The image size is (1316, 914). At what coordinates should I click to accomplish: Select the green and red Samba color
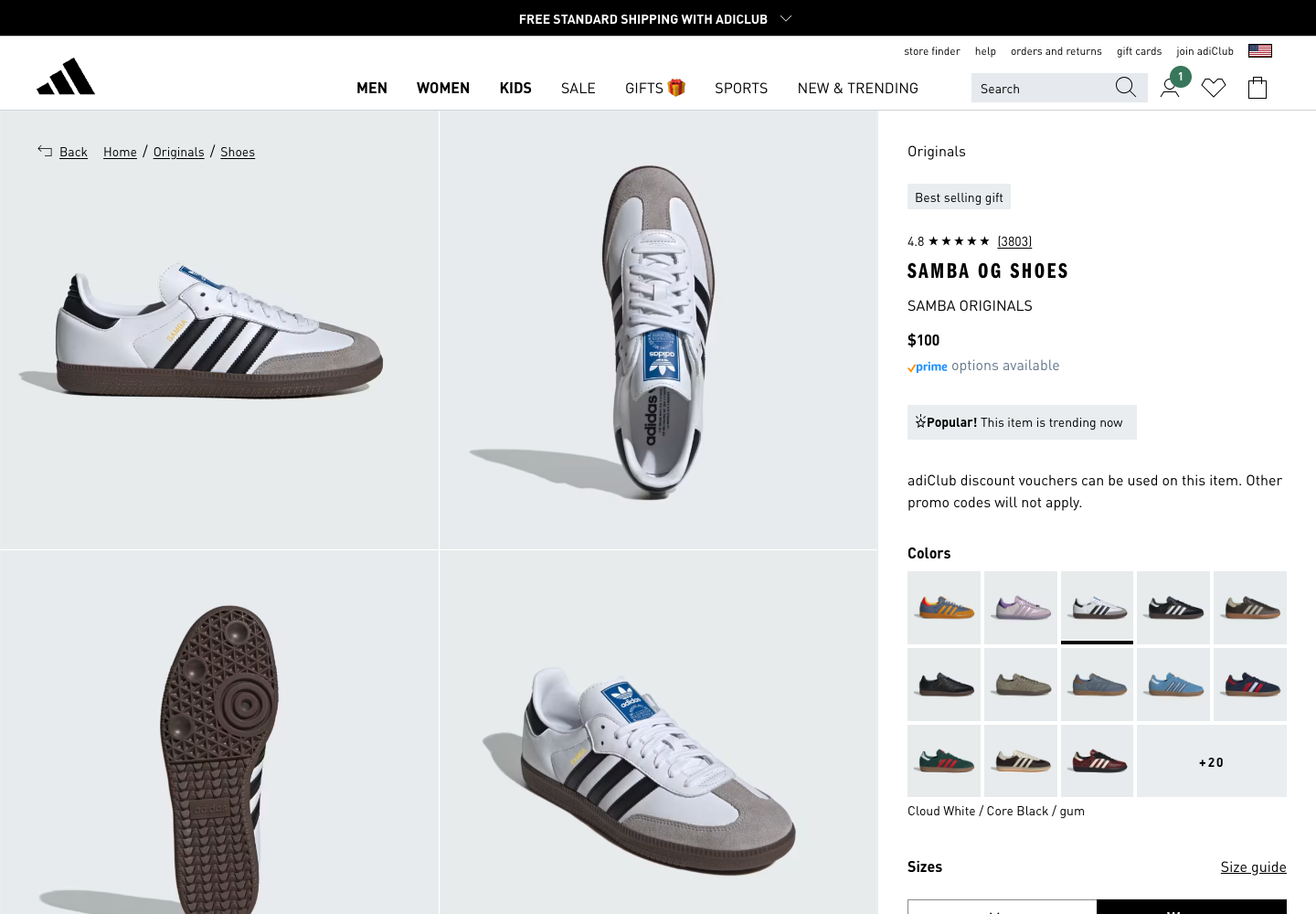(944, 761)
